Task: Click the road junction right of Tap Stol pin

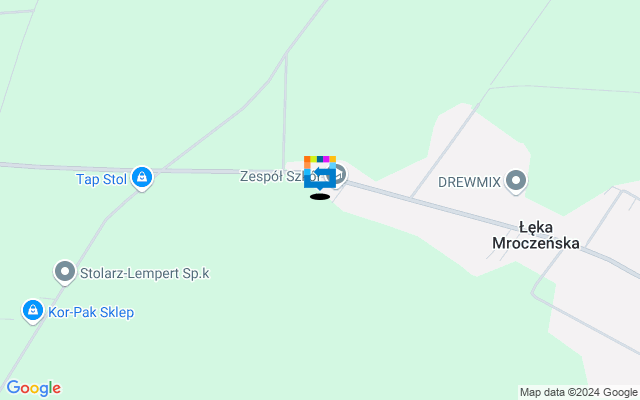Action: (x=162, y=170)
